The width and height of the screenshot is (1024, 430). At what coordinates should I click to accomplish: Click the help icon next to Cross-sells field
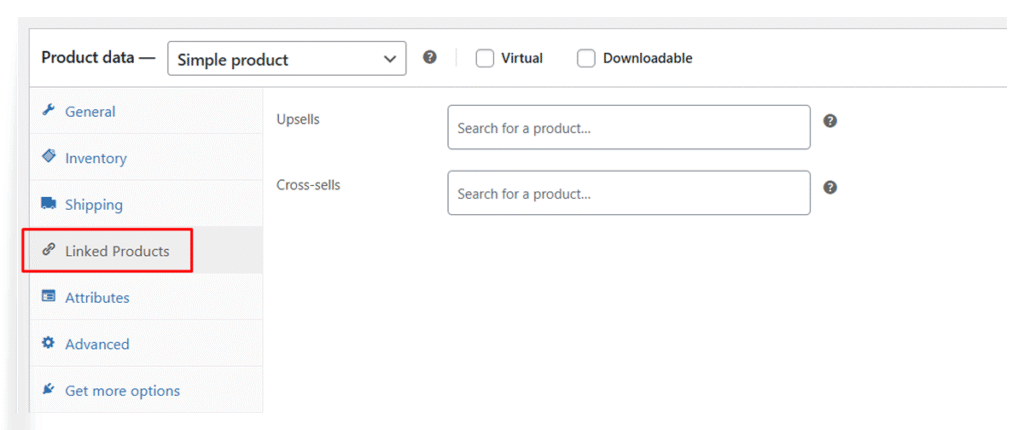[x=830, y=187]
